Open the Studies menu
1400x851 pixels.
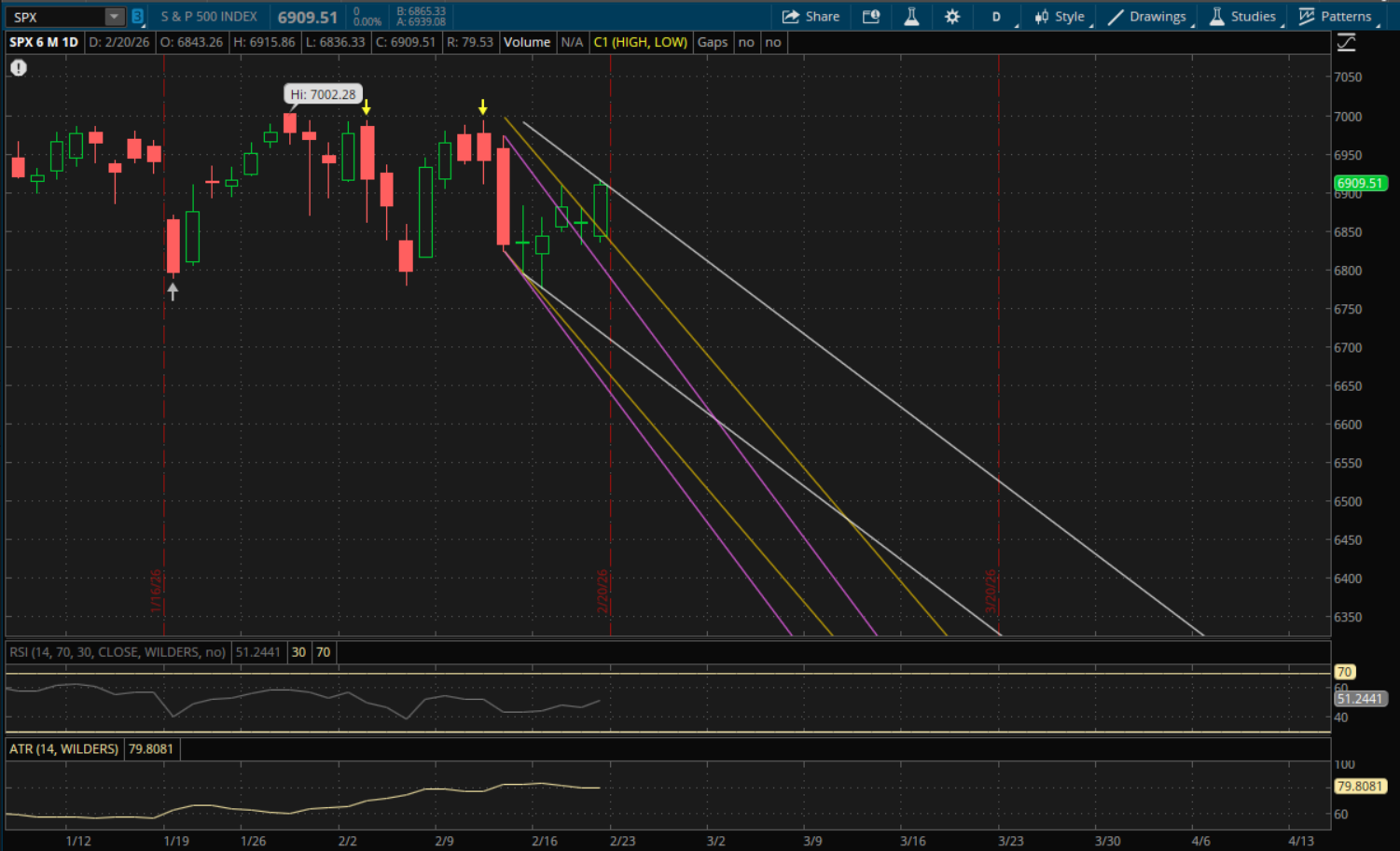(1242, 17)
